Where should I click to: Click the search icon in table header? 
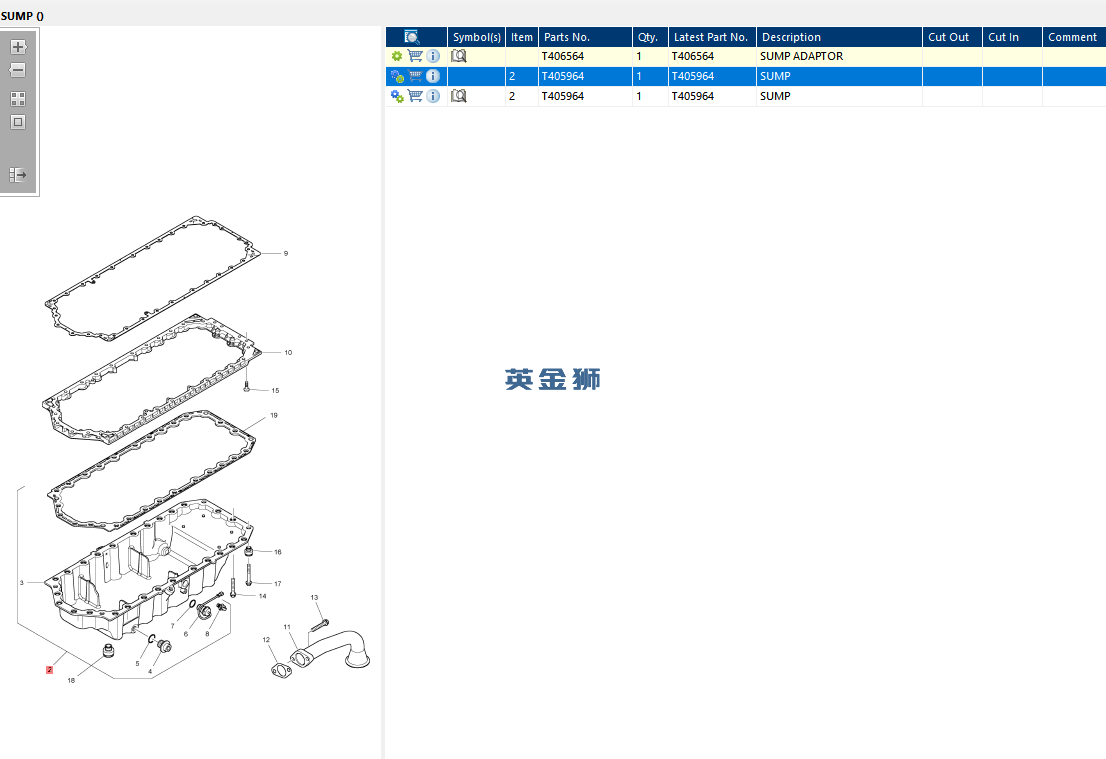[x=412, y=37]
